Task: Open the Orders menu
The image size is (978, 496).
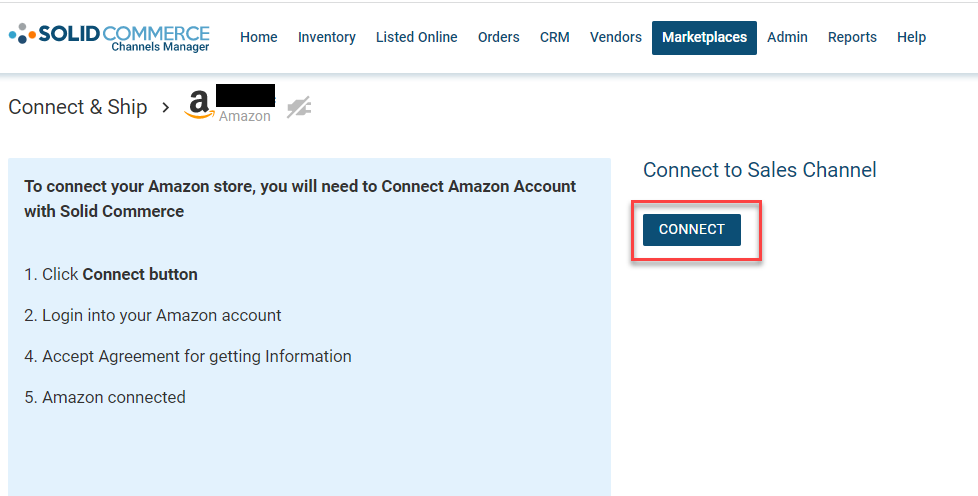Action: 498,37
